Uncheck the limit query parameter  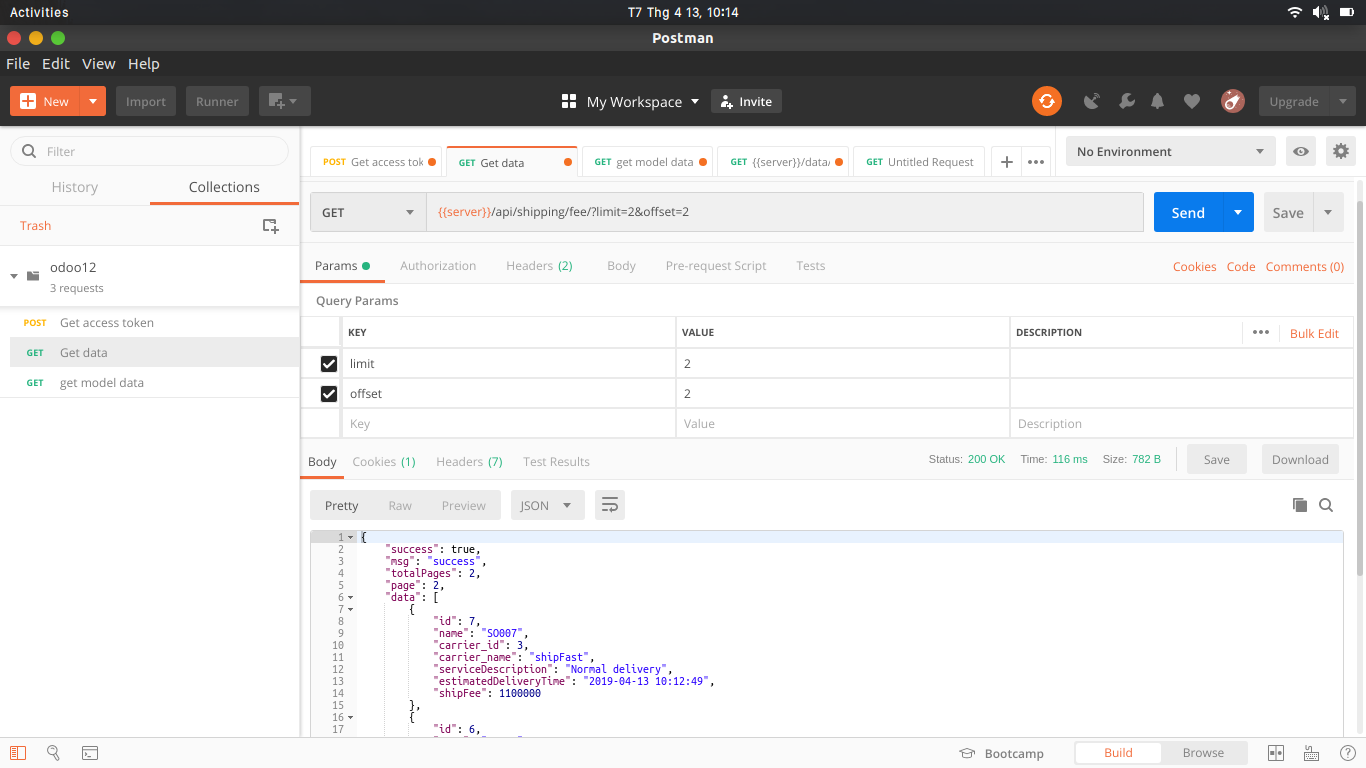point(328,364)
